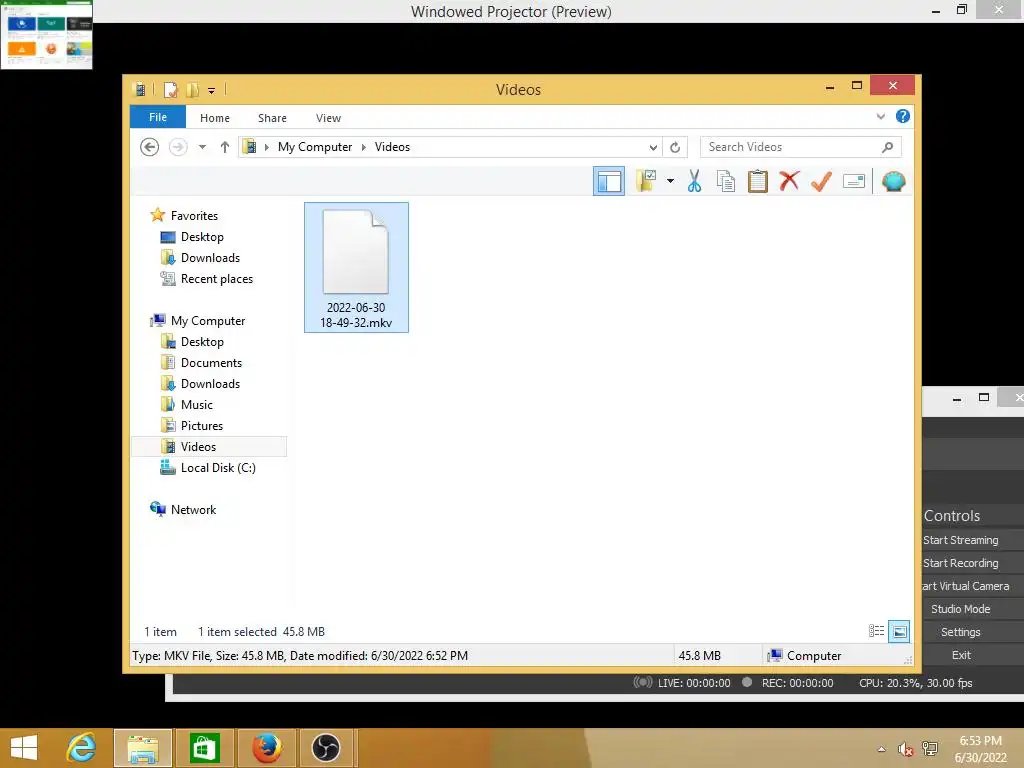Open the address bar history dropdown
1024x768 pixels.
653,148
